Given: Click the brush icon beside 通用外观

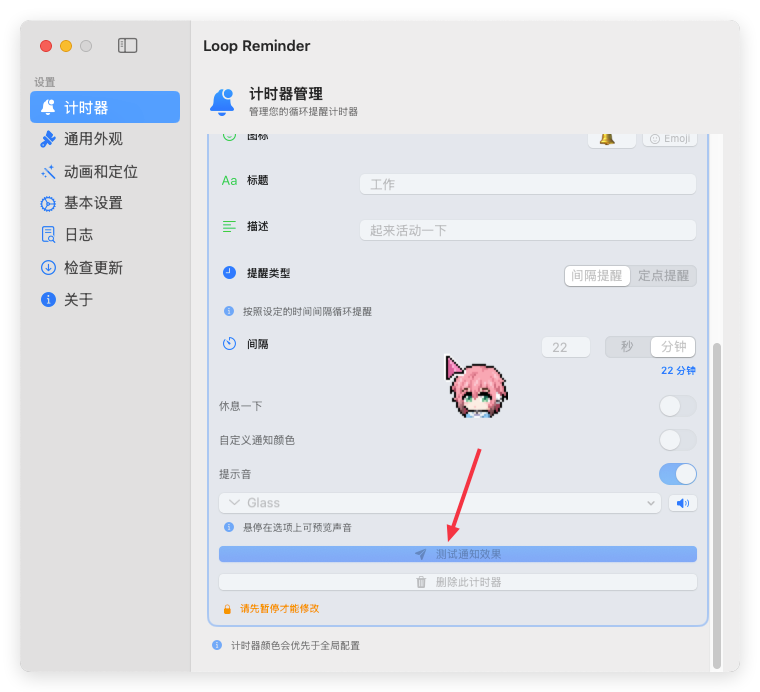Looking at the screenshot, I should click(48, 139).
